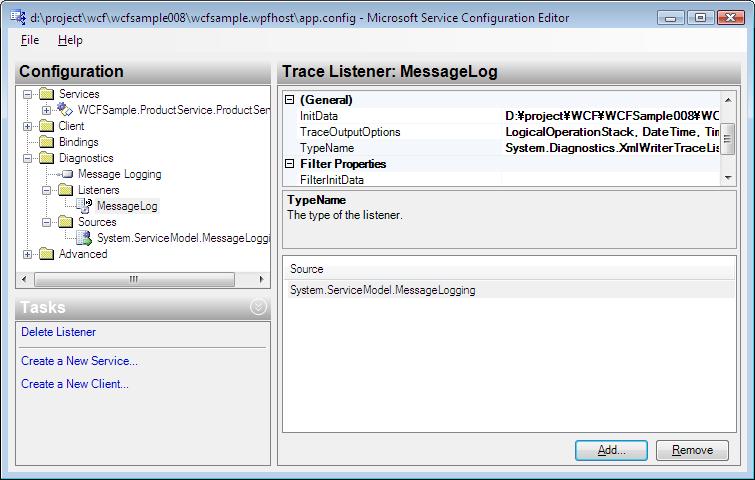
Task: Collapse the Services tree node
Action: 28,94
